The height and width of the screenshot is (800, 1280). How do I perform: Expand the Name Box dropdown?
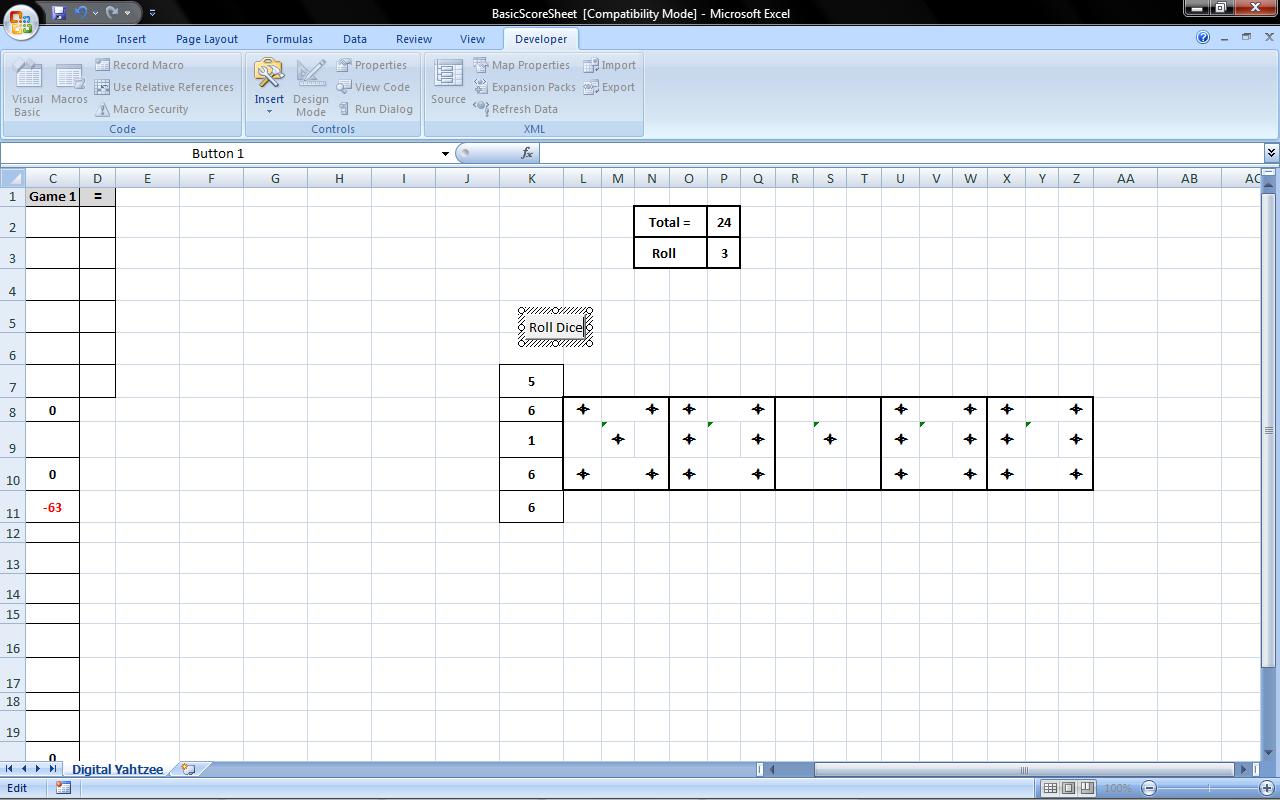click(x=445, y=153)
